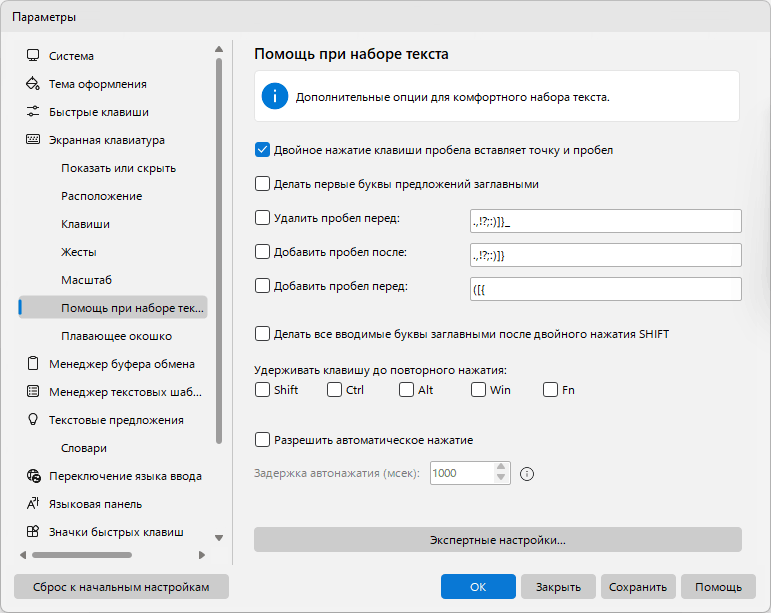Viewport: 771px width, 613px height.
Task: Uncheck double-space inserts period checkbox
Action: click(262, 150)
